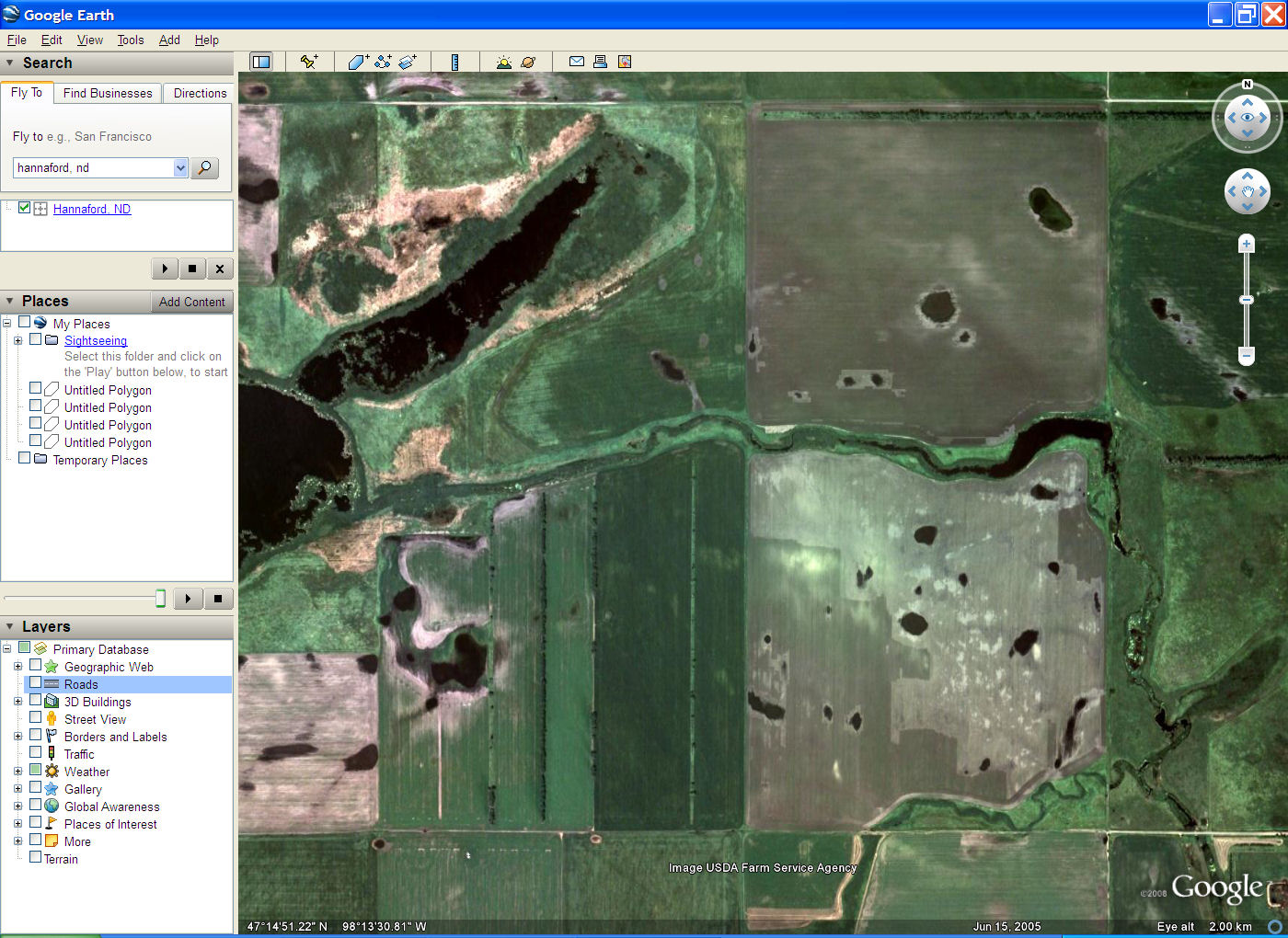
Task: Add a polygon using toolbar icon
Action: [358, 62]
